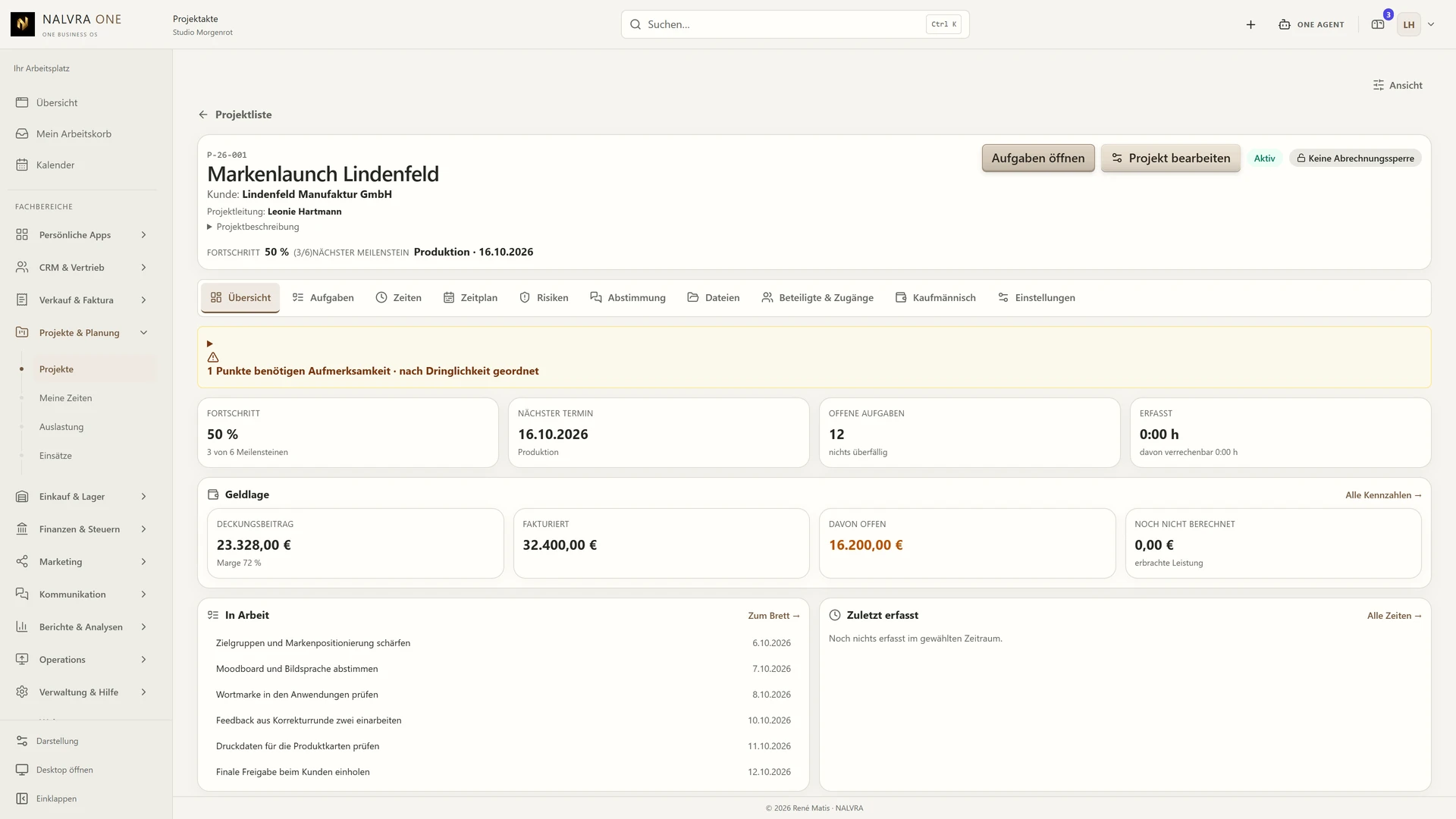1456x819 pixels.
Task: Click the clock icon beside Zuletzt erfasst
Action: pyautogui.click(x=835, y=615)
